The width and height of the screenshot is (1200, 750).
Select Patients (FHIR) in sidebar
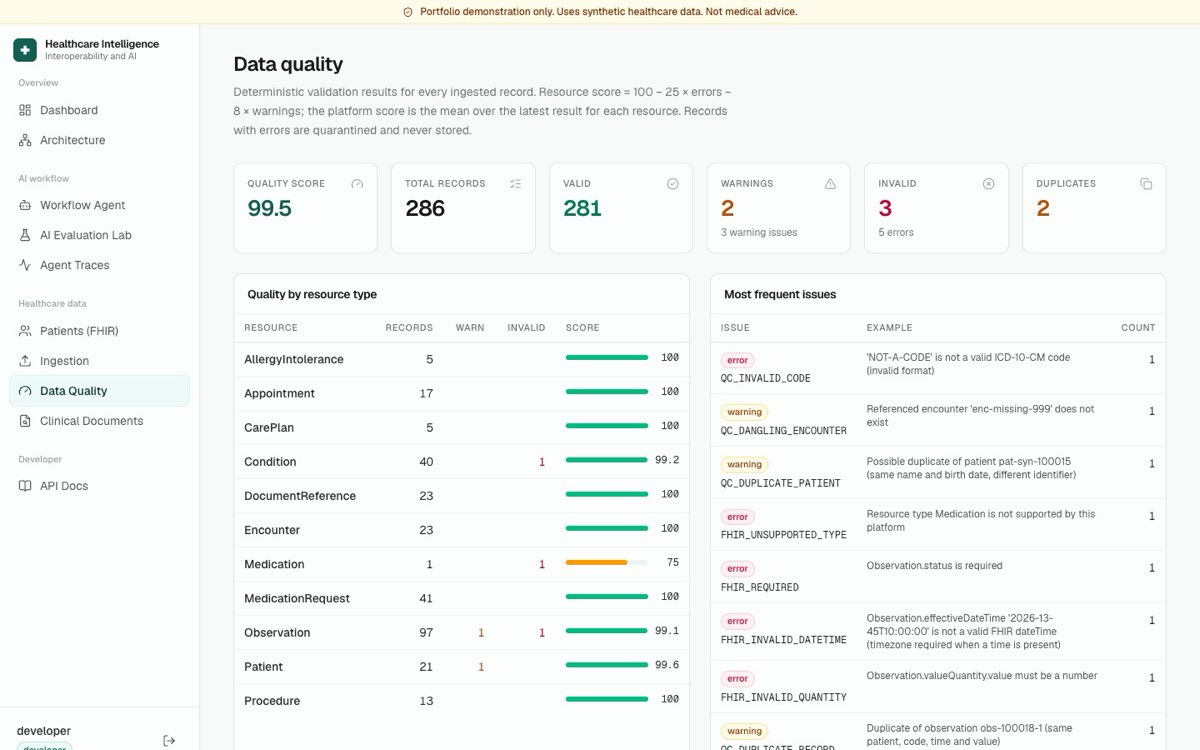[100, 331]
